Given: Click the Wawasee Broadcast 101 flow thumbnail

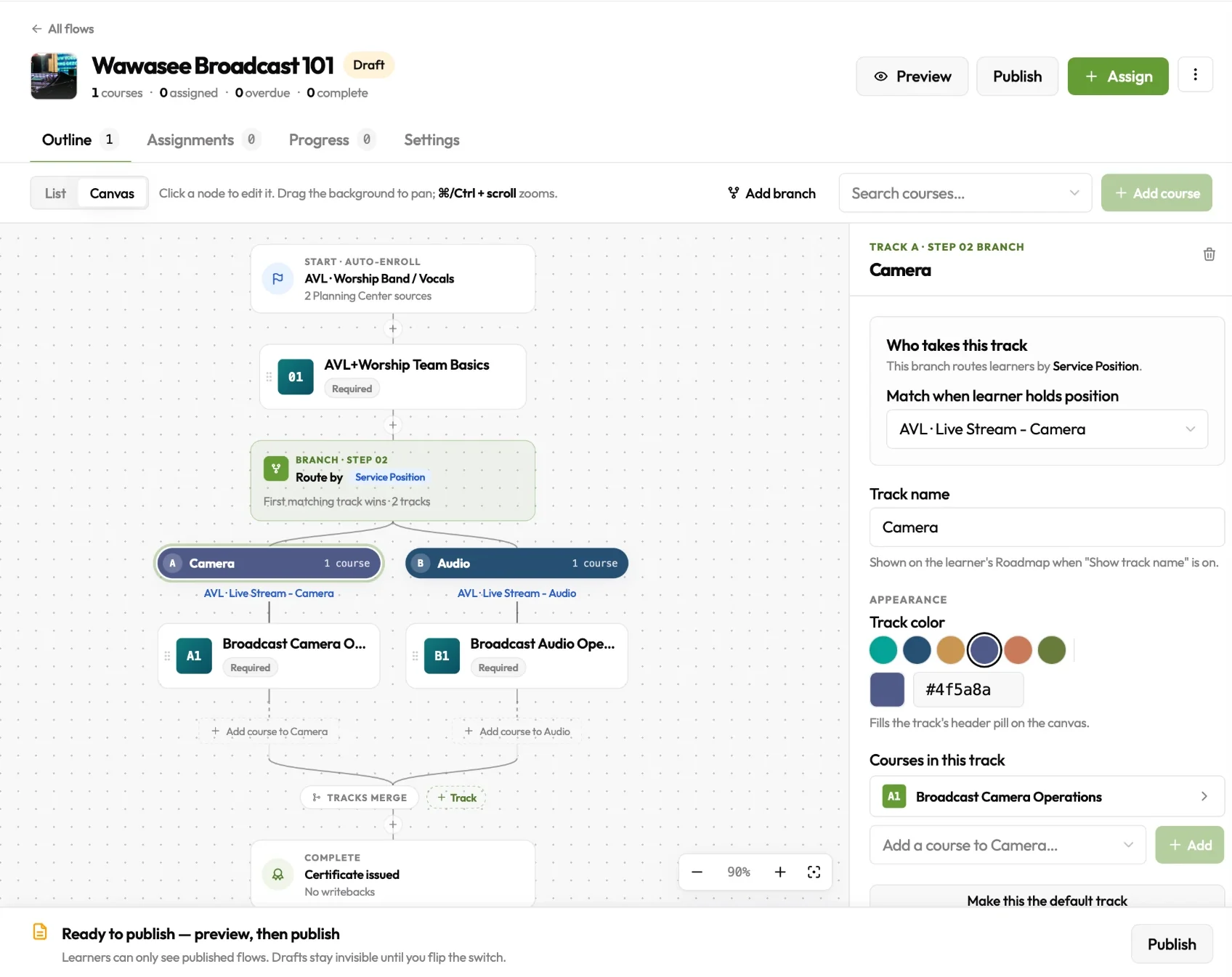Looking at the screenshot, I should click(x=54, y=76).
